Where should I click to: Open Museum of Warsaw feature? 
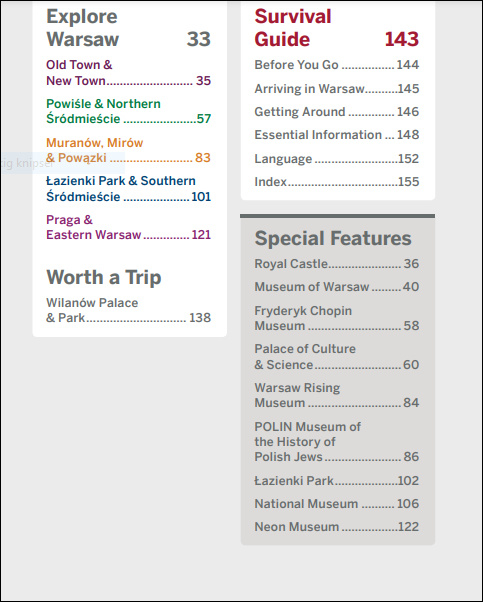click(336, 287)
